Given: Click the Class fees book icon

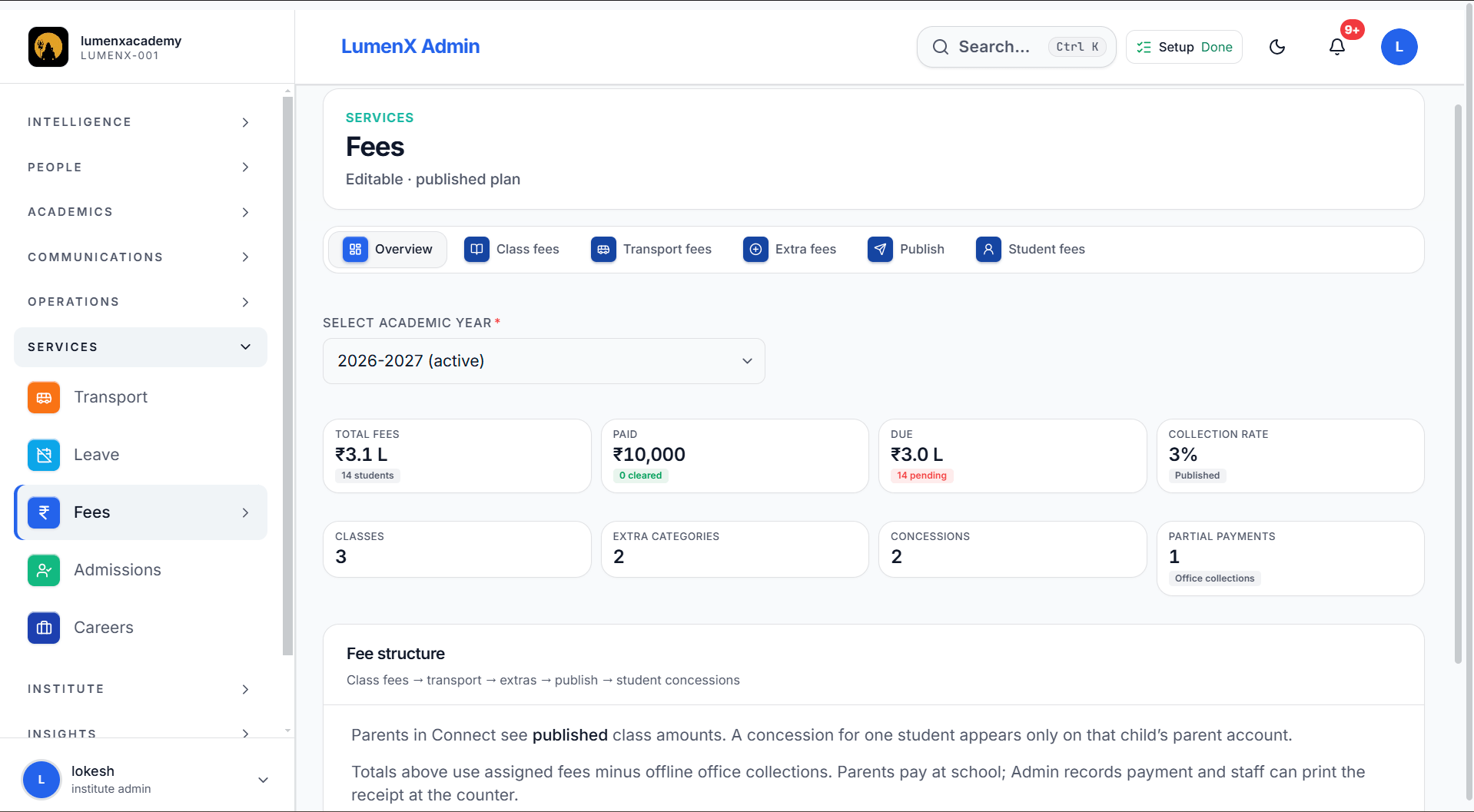Looking at the screenshot, I should [x=476, y=249].
